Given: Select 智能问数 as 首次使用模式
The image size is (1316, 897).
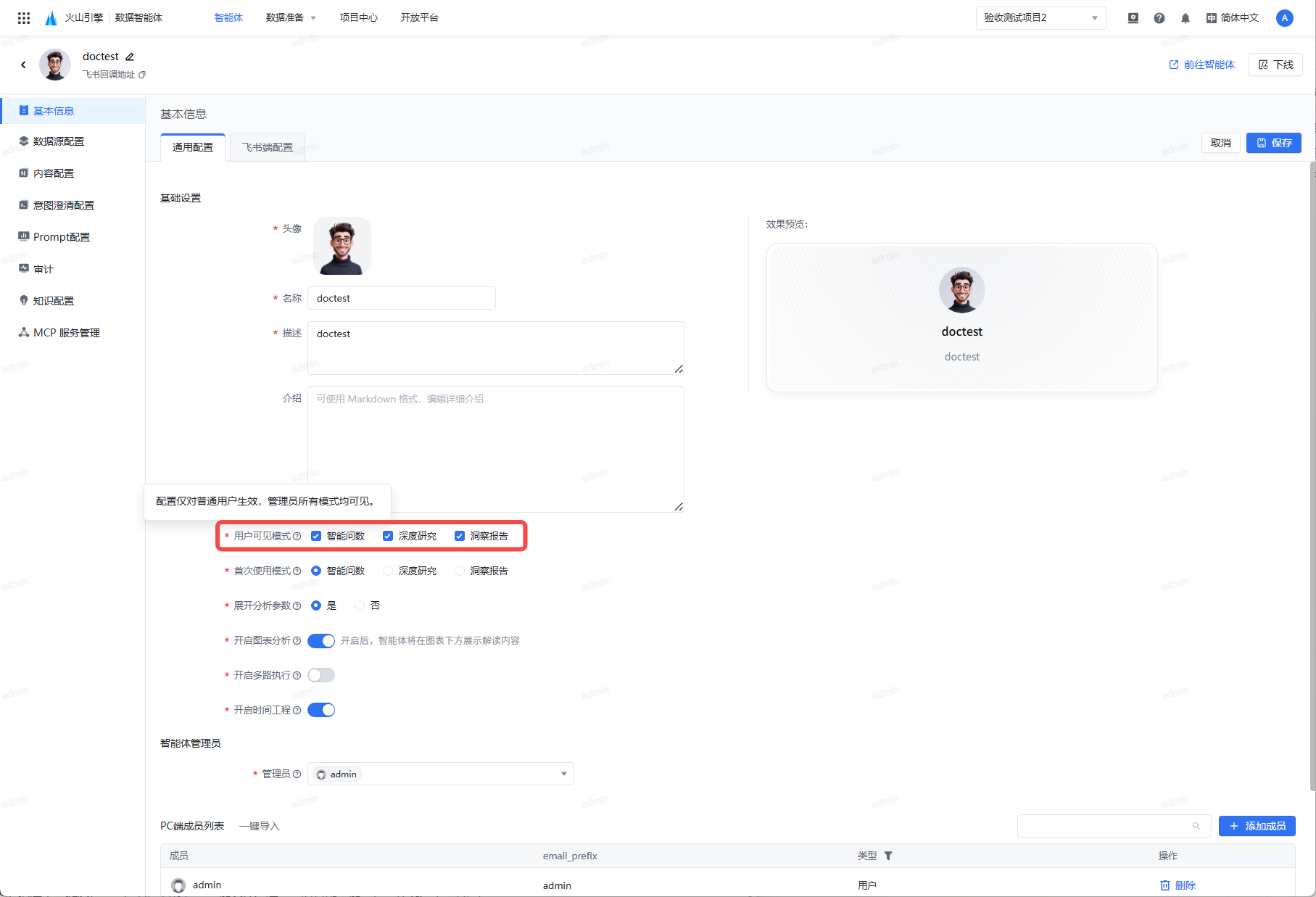Looking at the screenshot, I should pyautogui.click(x=316, y=571).
